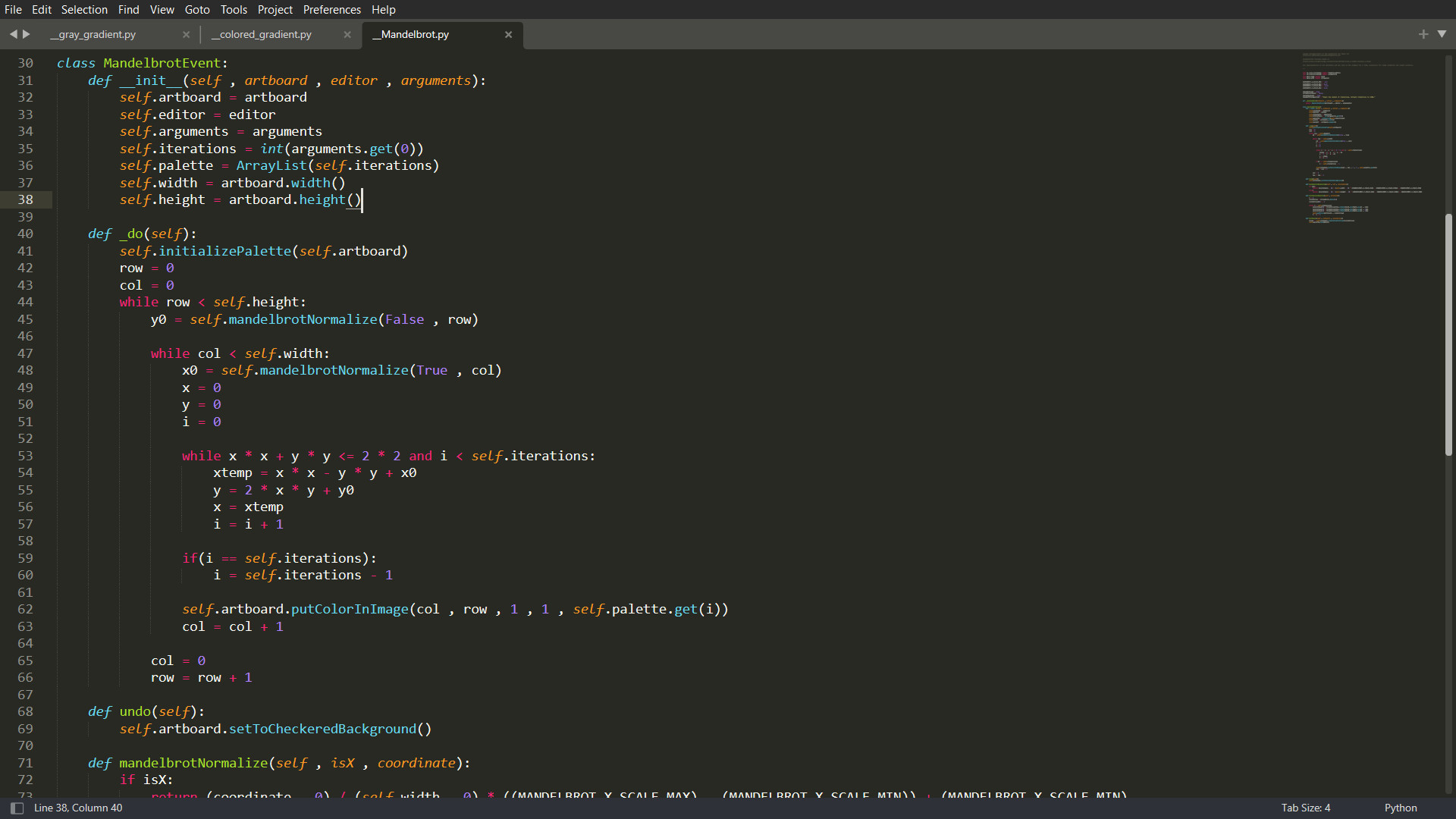1456x819 pixels.
Task: Navigate forward using the right arrow icon
Action: pyautogui.click(x=27, y=34)
